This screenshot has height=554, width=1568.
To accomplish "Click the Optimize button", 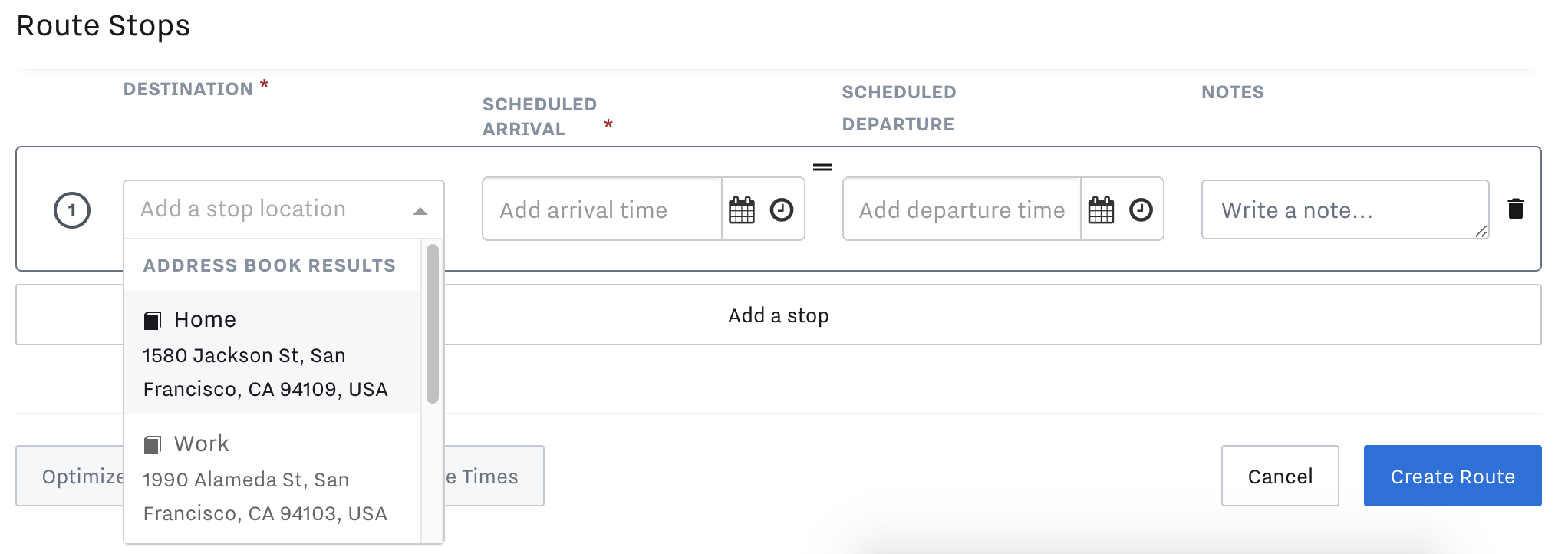I will coord(71,476).
